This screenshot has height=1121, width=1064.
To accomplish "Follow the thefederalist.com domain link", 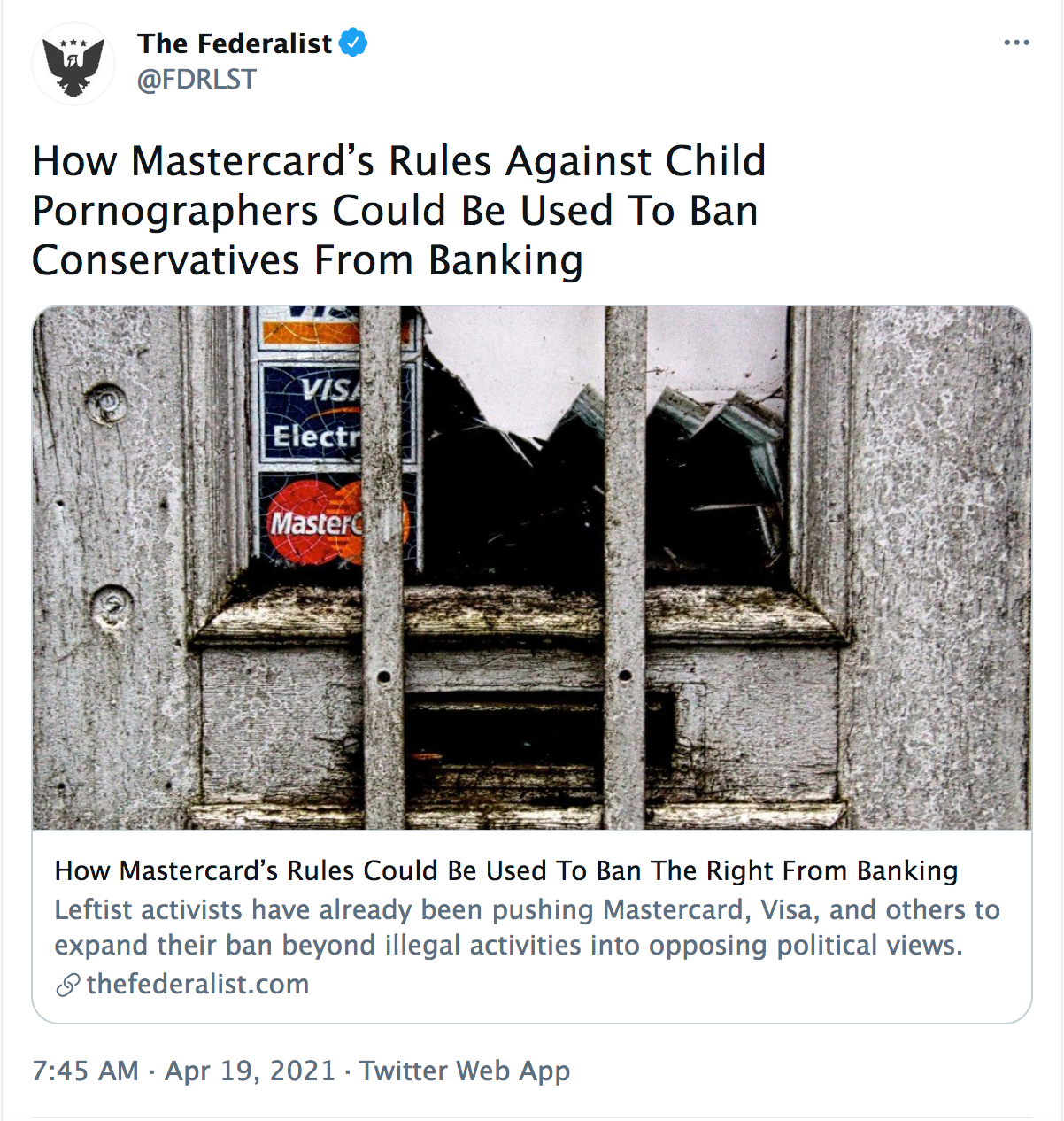I will (197, 985).
